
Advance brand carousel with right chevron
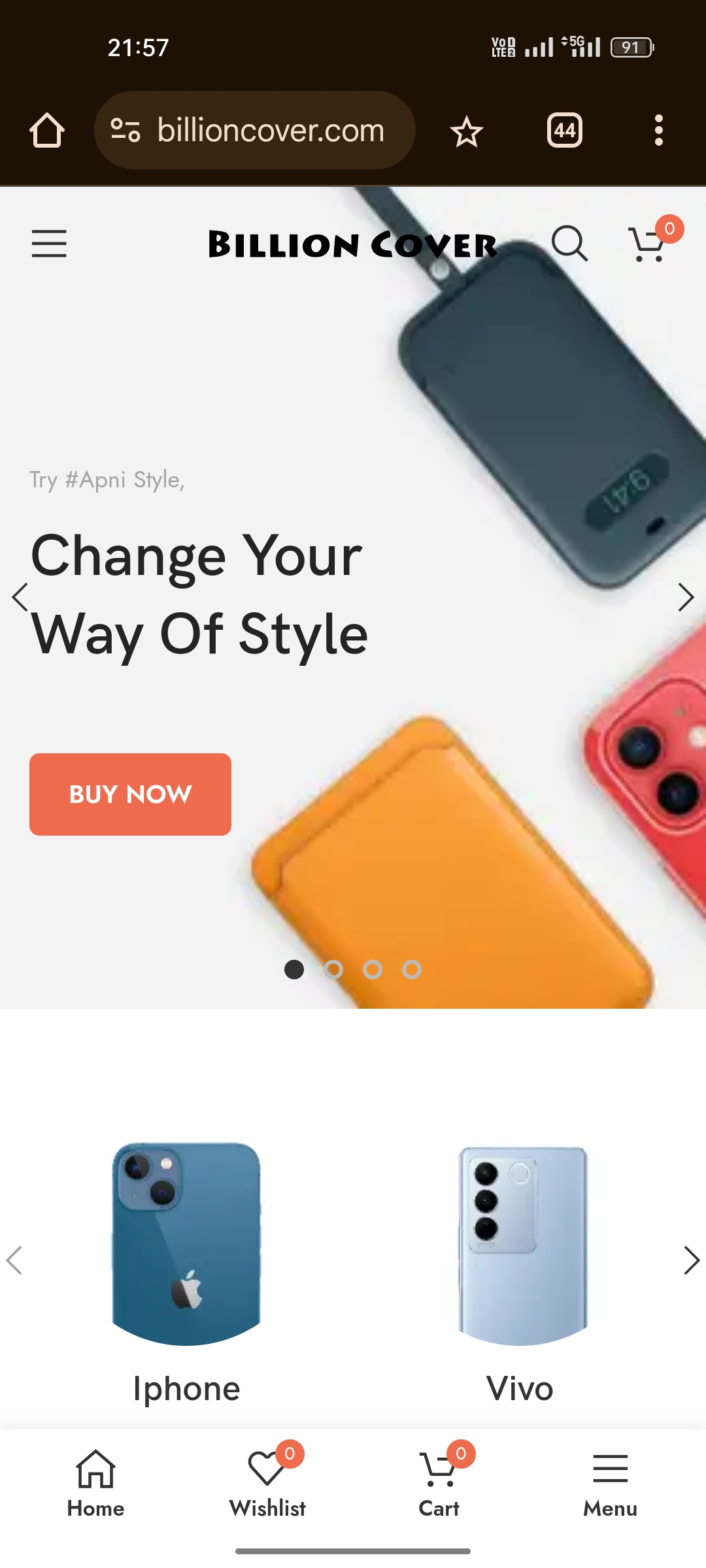(692, 1260)
